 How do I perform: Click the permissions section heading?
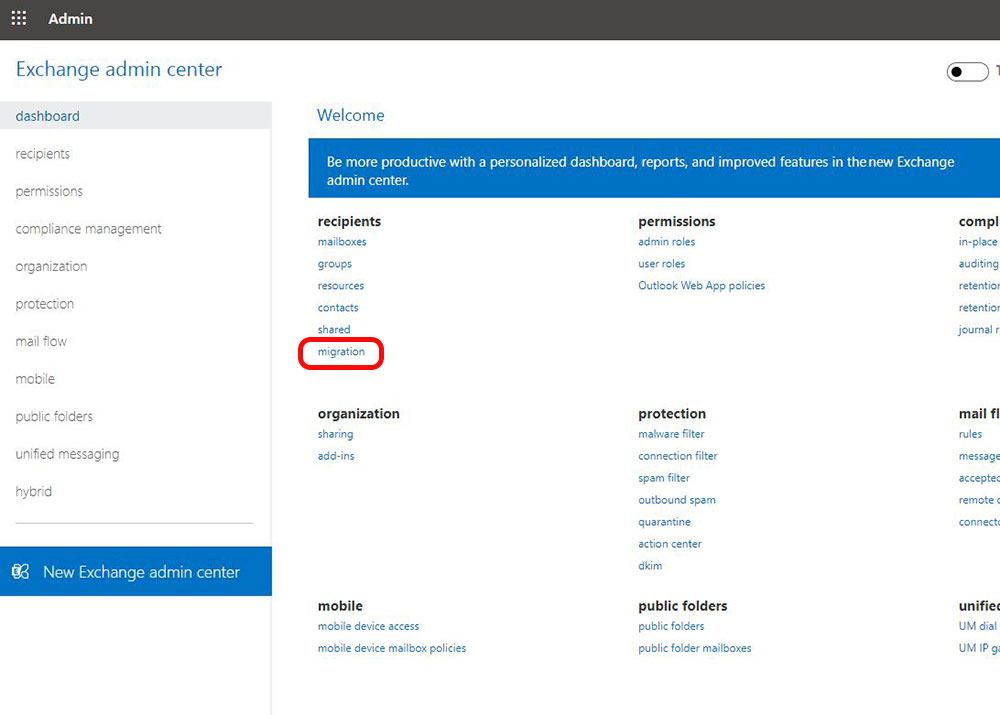click(x=677, y=221)
